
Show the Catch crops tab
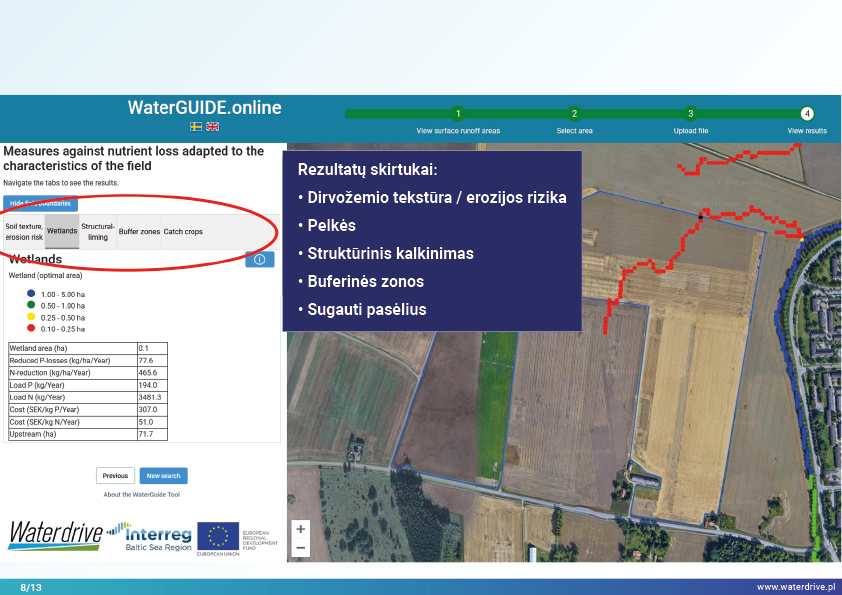[x=183, y=232]
